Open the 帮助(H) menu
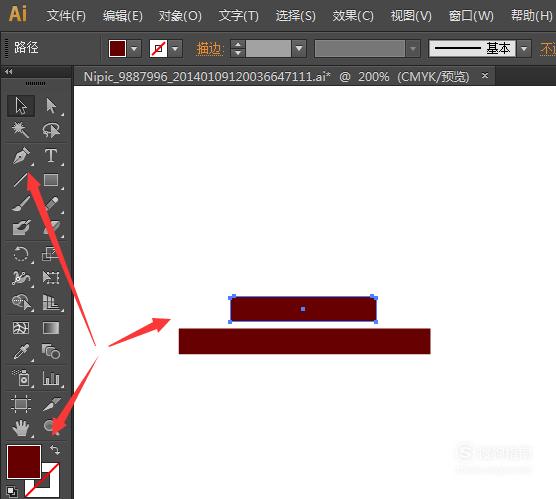This screenshot has height=499, width=556. click(531, 16)
